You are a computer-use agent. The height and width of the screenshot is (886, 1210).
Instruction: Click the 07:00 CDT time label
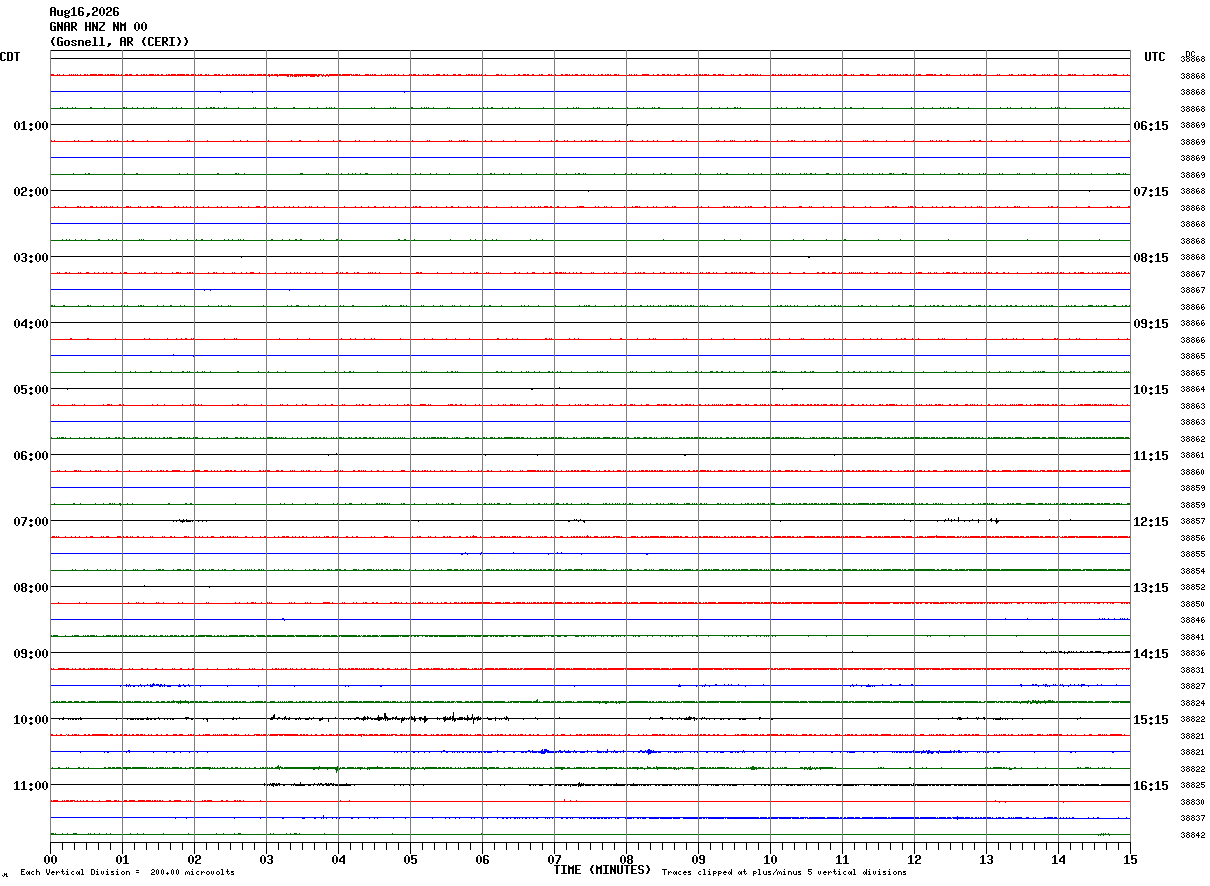pyautogui.click(x=30, y=522)
